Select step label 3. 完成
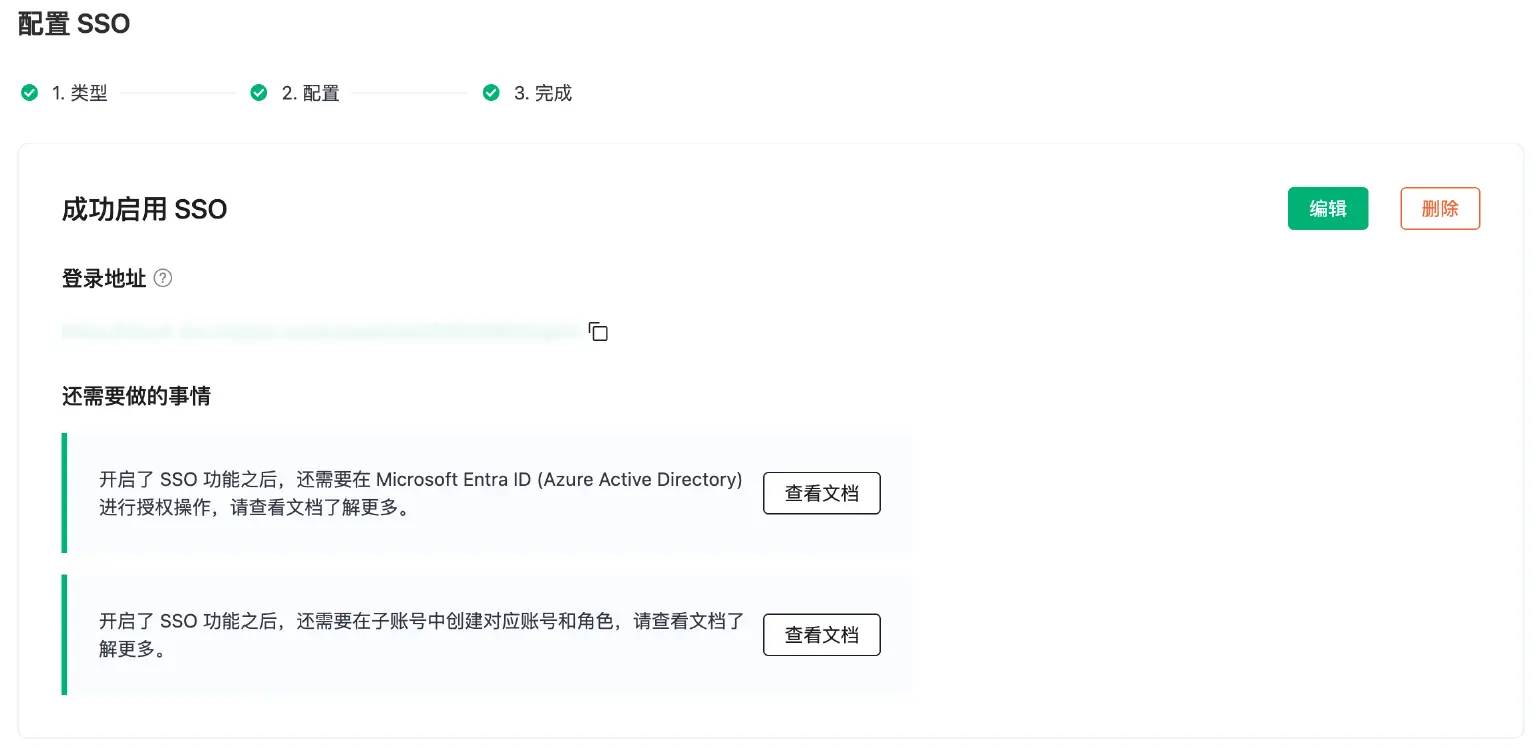Image resolution: width=1536 pixels, height=755 pixels. (545, 92)
